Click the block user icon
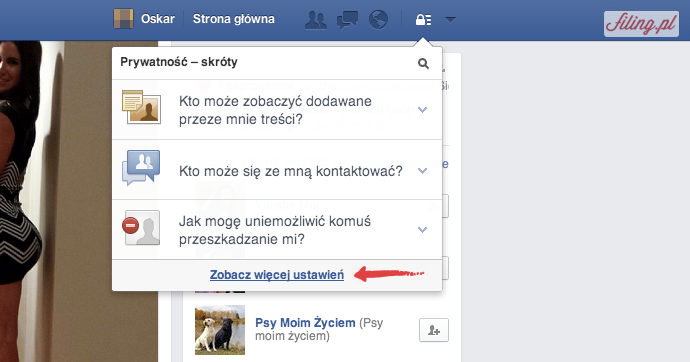690x362 pixels. 141,227
